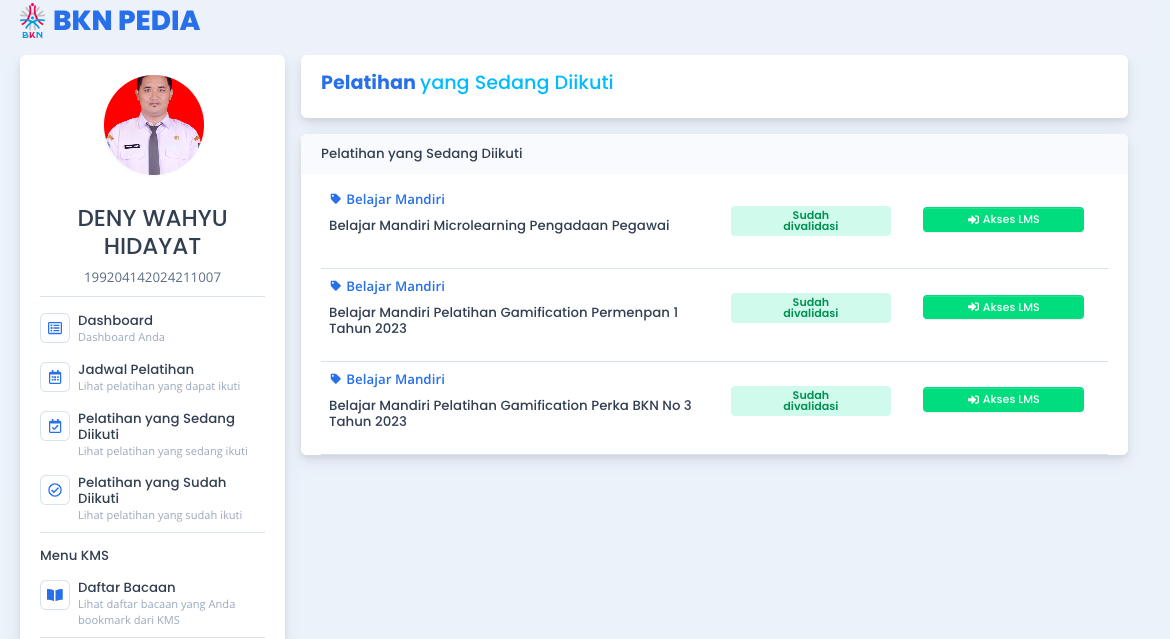The height and width of the screenshot is (639, 1170).
Task: Click tag icon above Gamification Perka BKN training
Action: [336, 379]
